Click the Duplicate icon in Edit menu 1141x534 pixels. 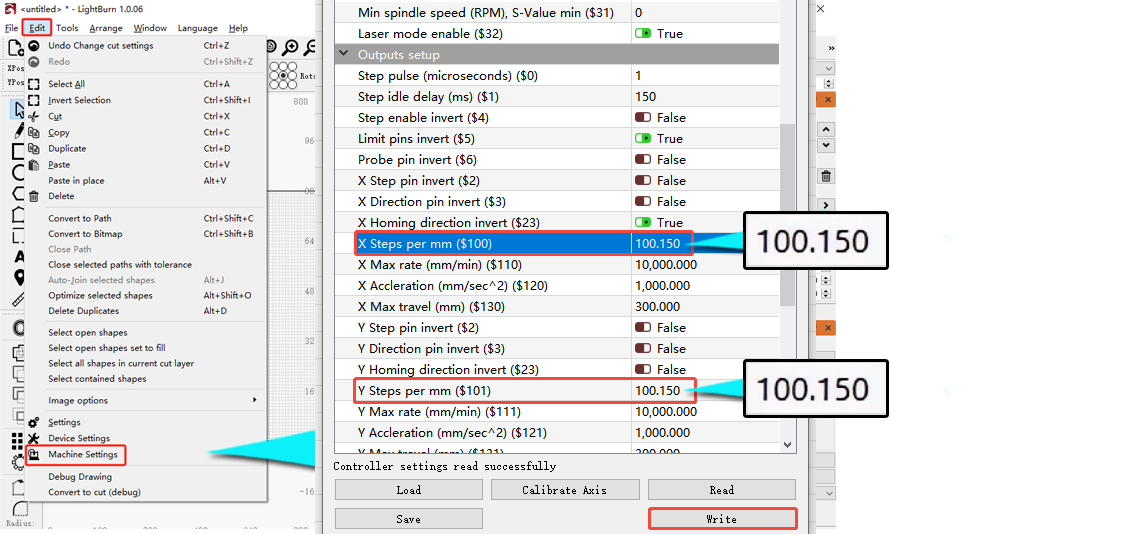(33, 148)
